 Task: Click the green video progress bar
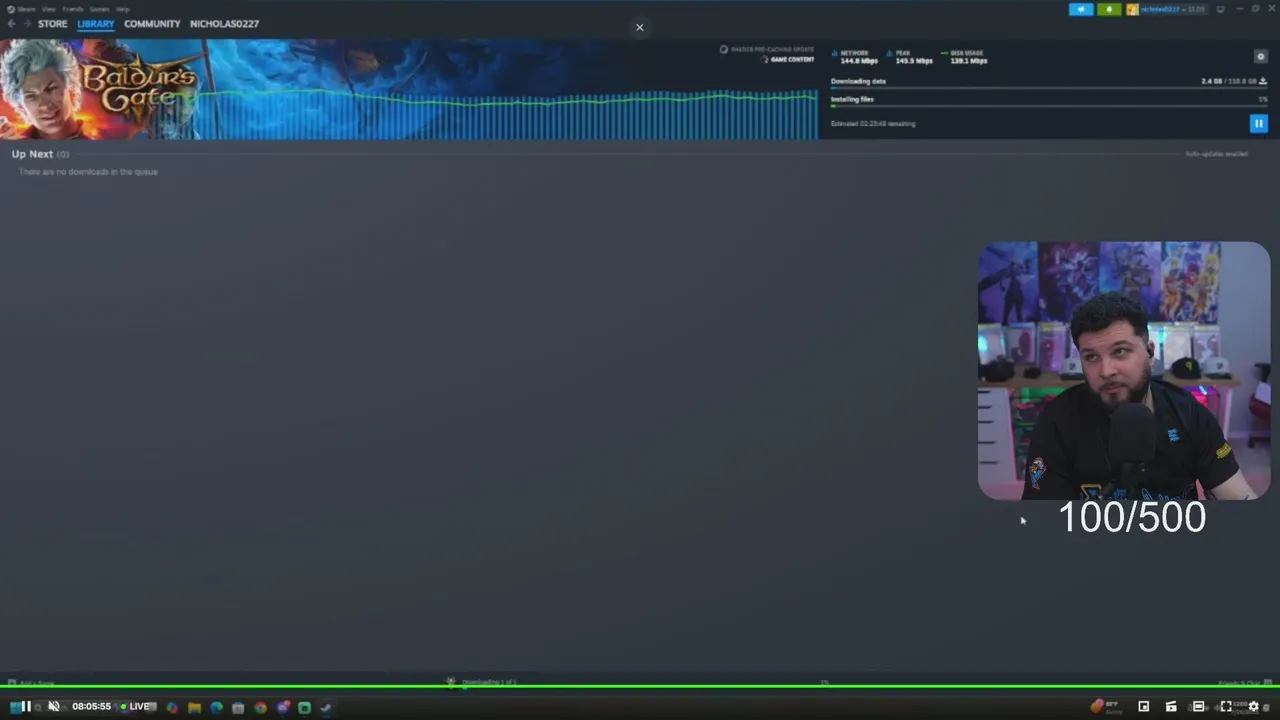click(x=640, y=686)
